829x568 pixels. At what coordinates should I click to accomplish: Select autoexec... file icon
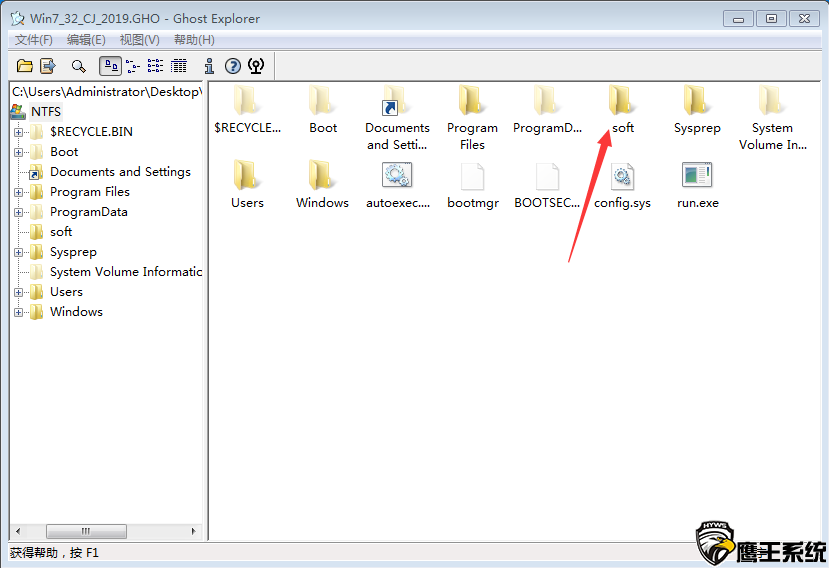pyautogui.click(x=397, y=175)
